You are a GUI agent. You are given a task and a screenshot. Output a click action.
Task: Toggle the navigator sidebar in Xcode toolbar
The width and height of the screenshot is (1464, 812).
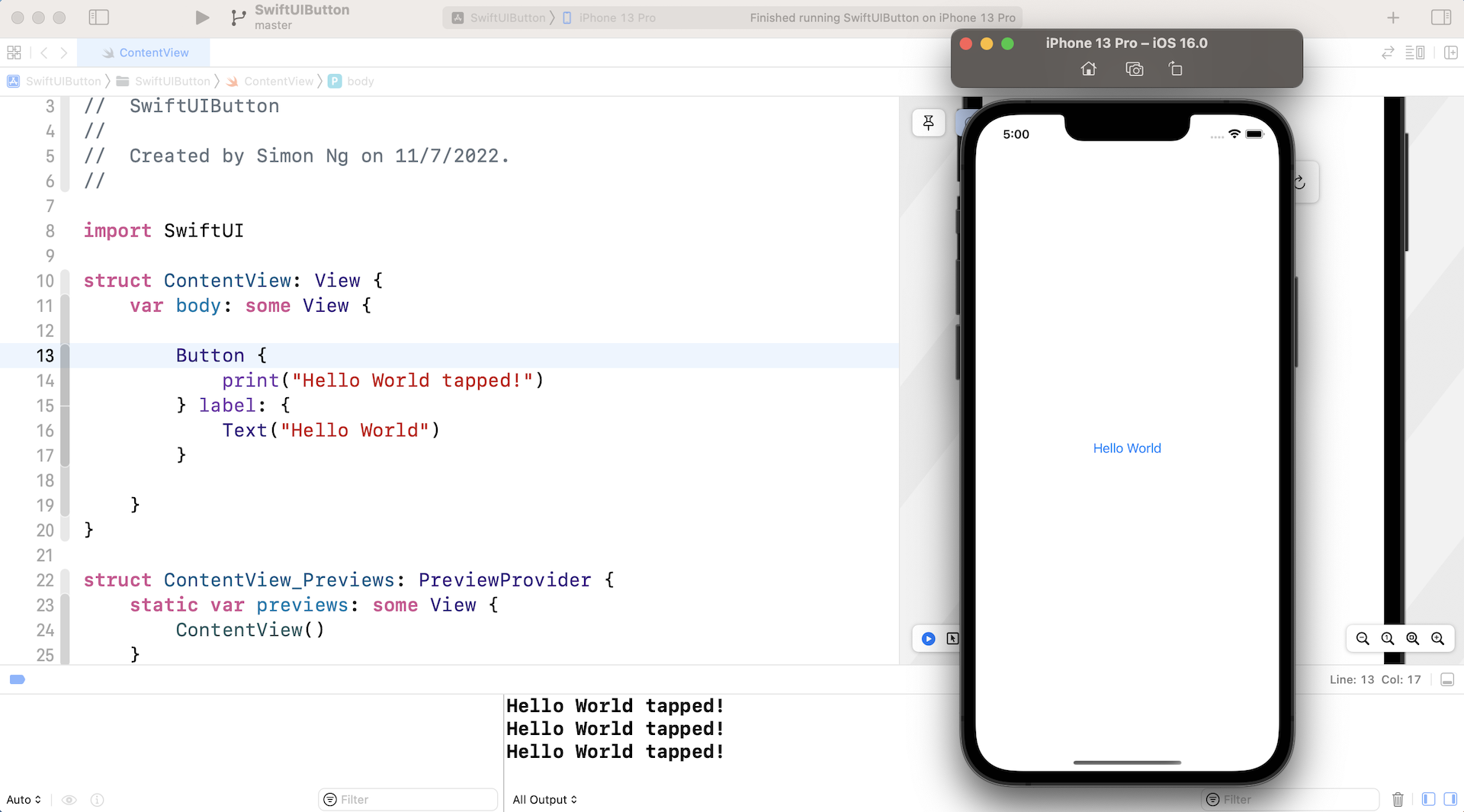click(x=99, y=18)
